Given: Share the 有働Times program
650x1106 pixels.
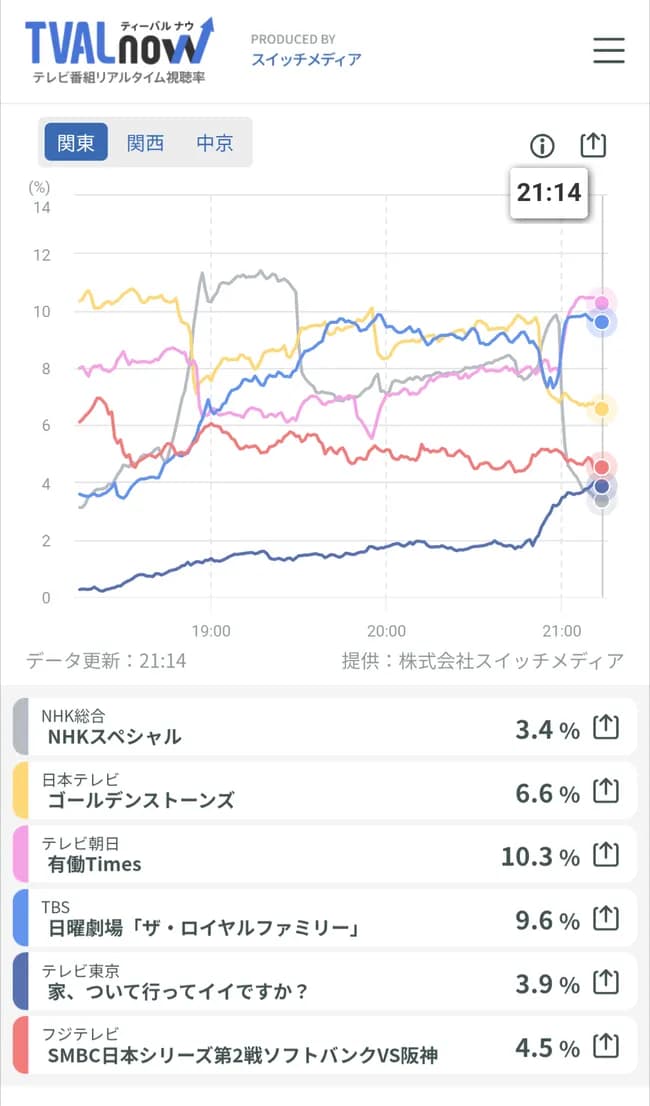Looking at the screenshot, I should (606, 854).
